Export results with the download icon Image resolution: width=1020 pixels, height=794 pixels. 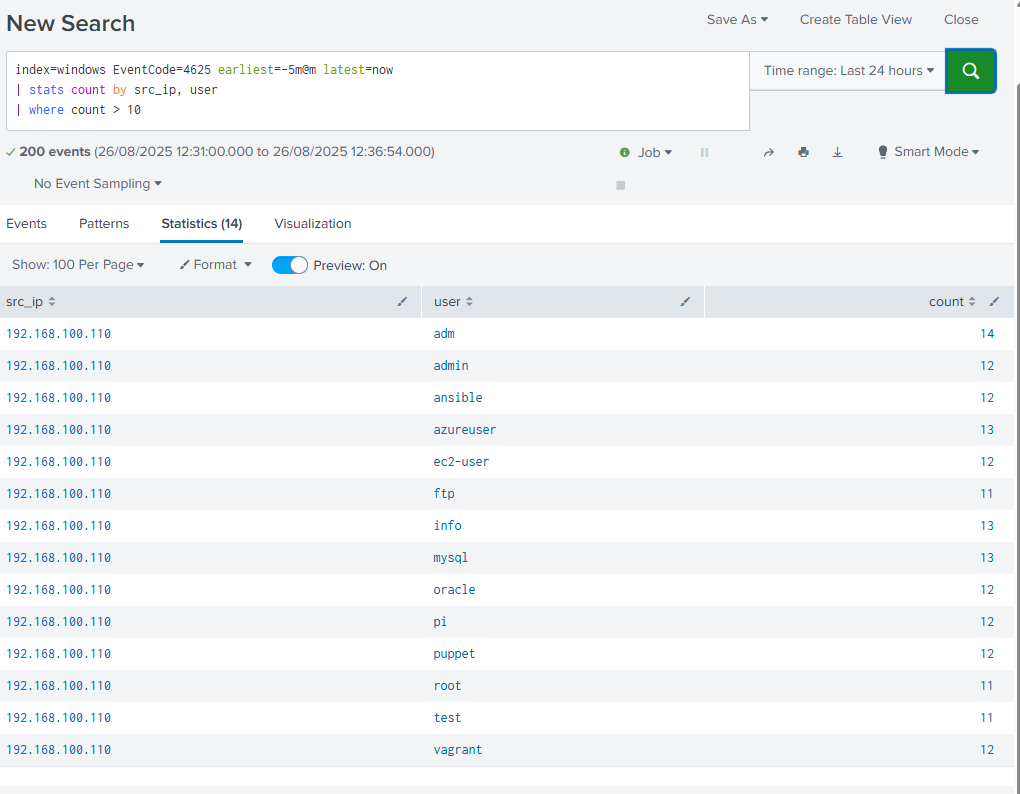pos(838,152)
